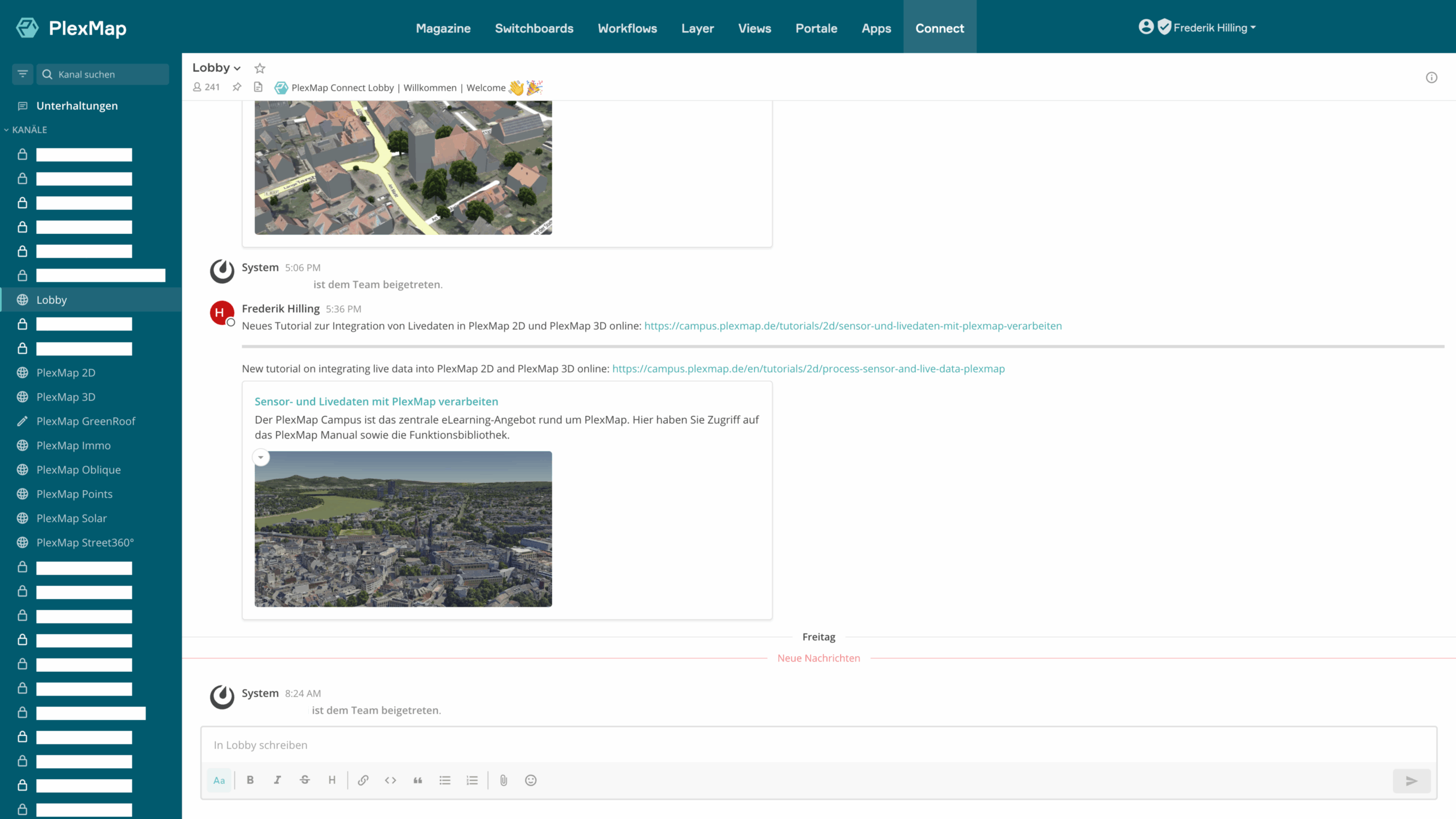Collapse the city preview image toggle
The height and width of the screenshot is (819, 1456).
point(261,457)
